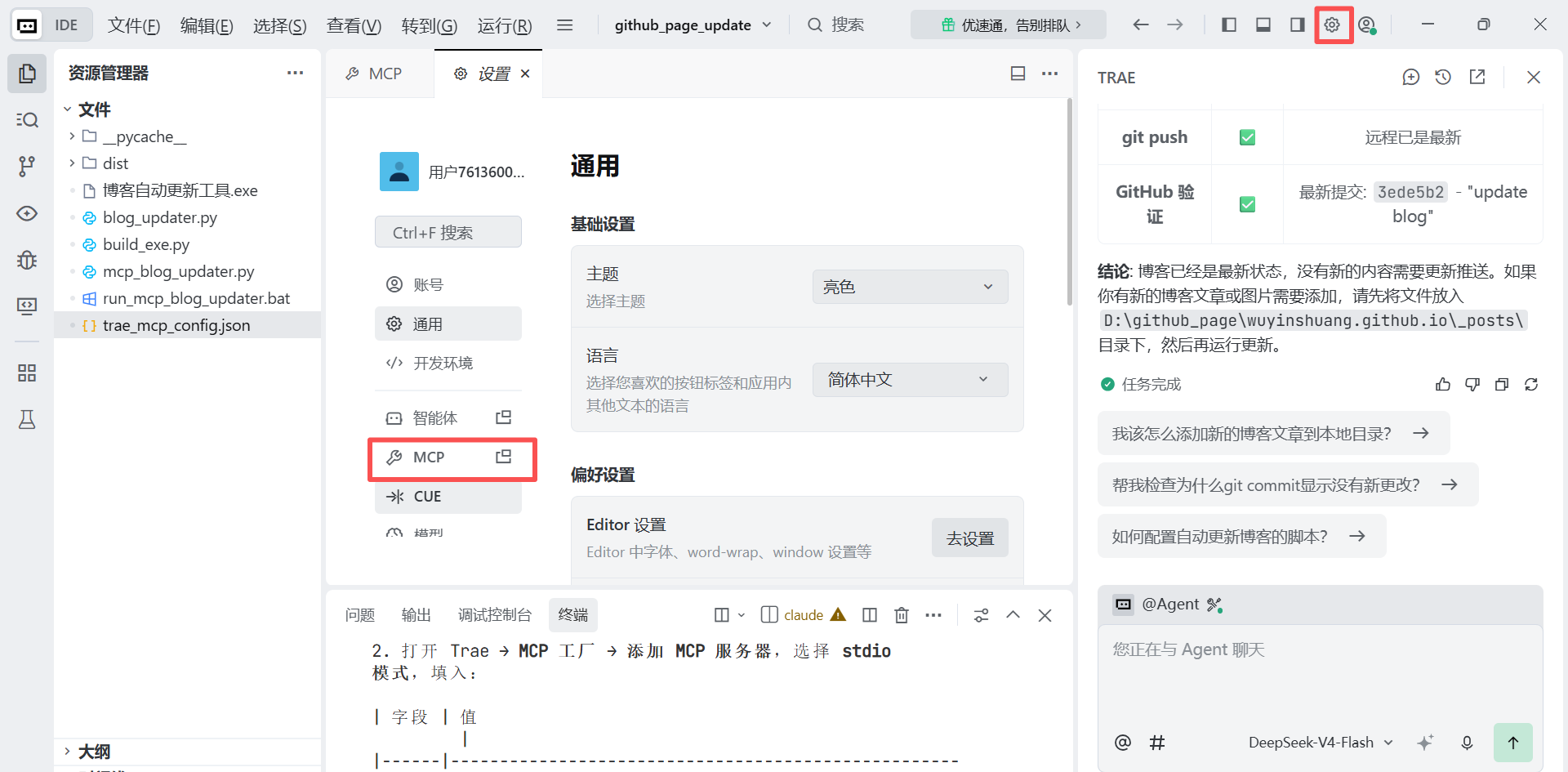Start a new chat in TRAE panel
This screenshot has width=1568, height=772.
1411,77
